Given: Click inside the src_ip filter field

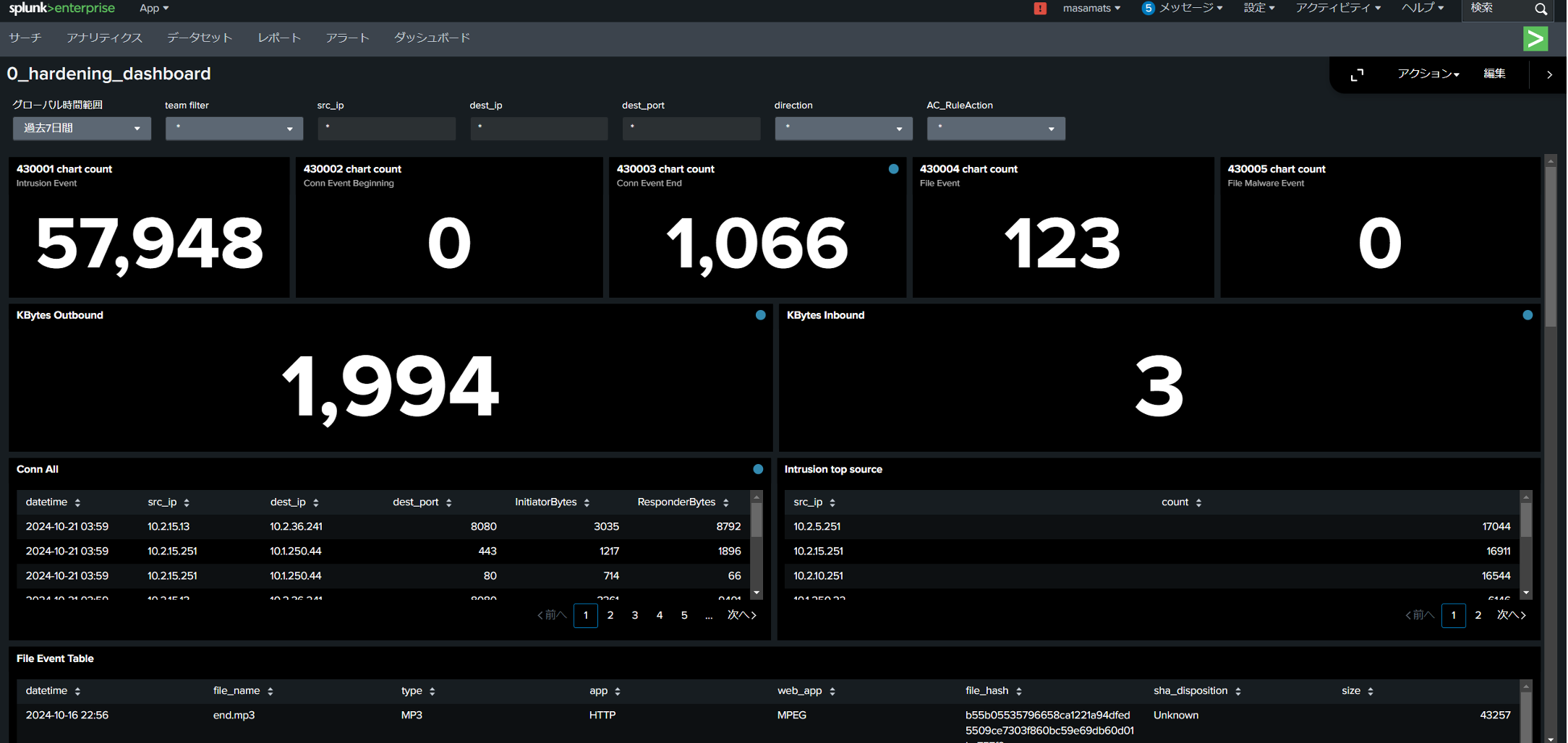Looking at the screenshot, I should tap(386, 128).
